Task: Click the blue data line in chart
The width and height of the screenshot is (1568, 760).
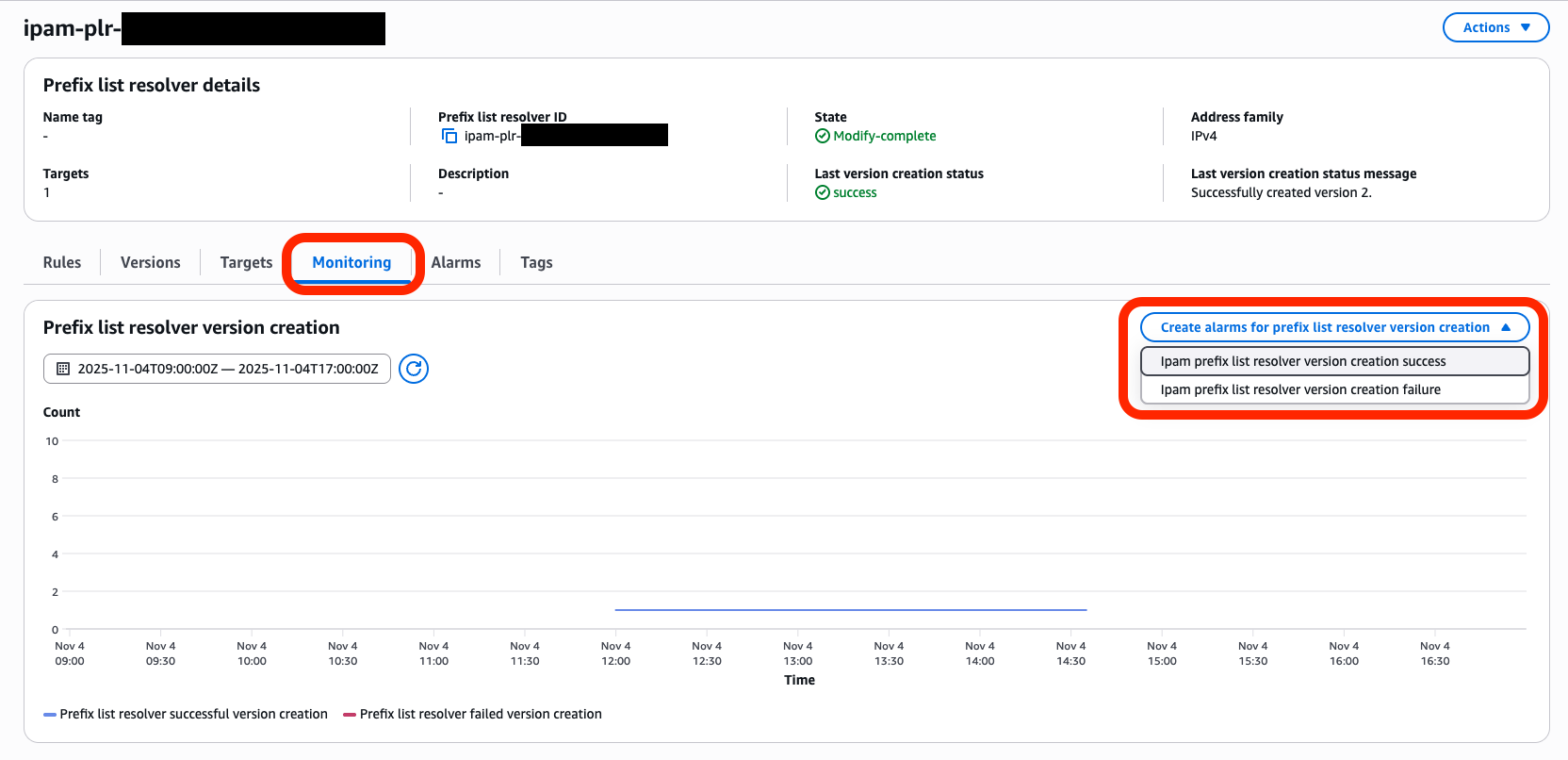Action: 848,610
